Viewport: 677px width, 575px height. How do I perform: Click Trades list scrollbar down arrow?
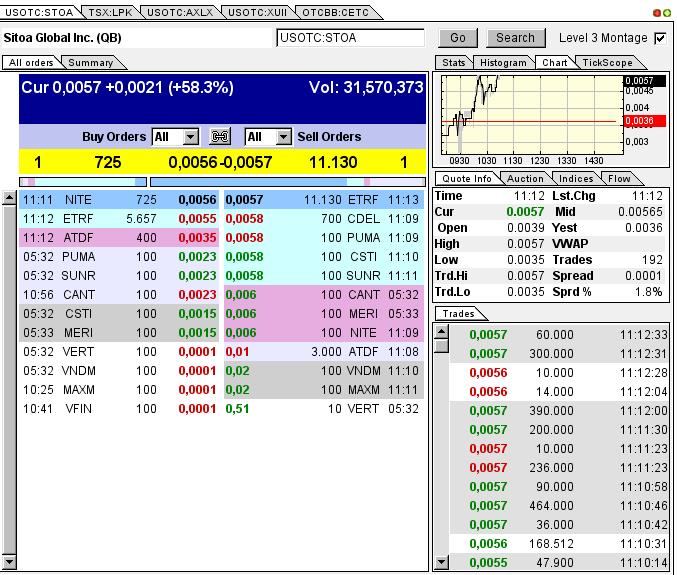[441, 562]
